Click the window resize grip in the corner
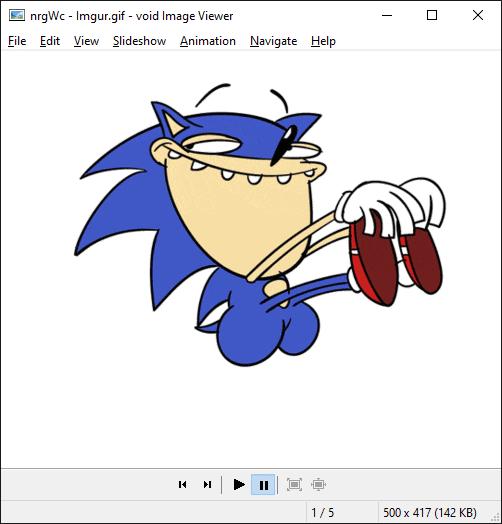The height and width of the screenshot is (524, 502). 496,518
